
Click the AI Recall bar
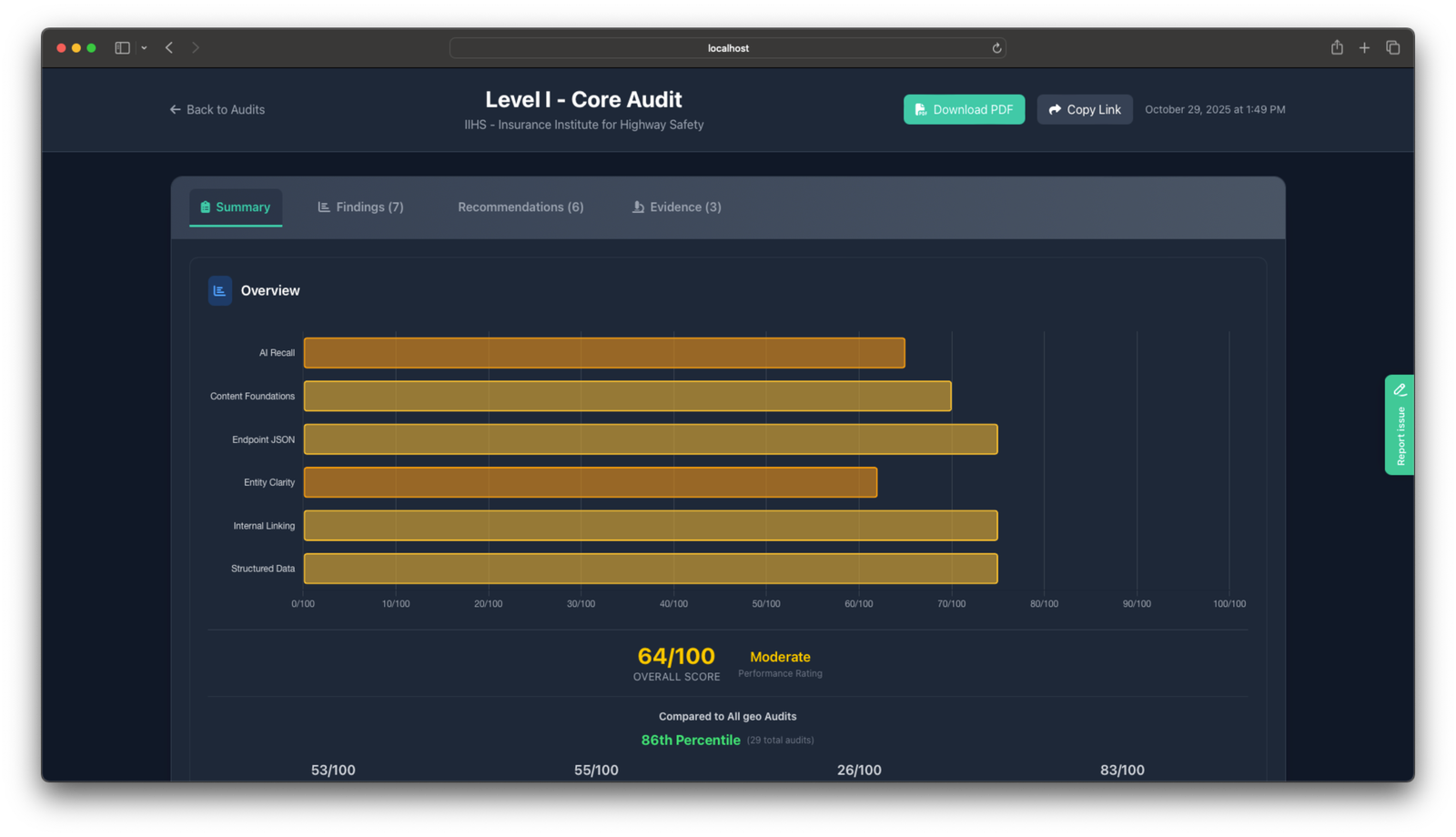click(604, 353)
